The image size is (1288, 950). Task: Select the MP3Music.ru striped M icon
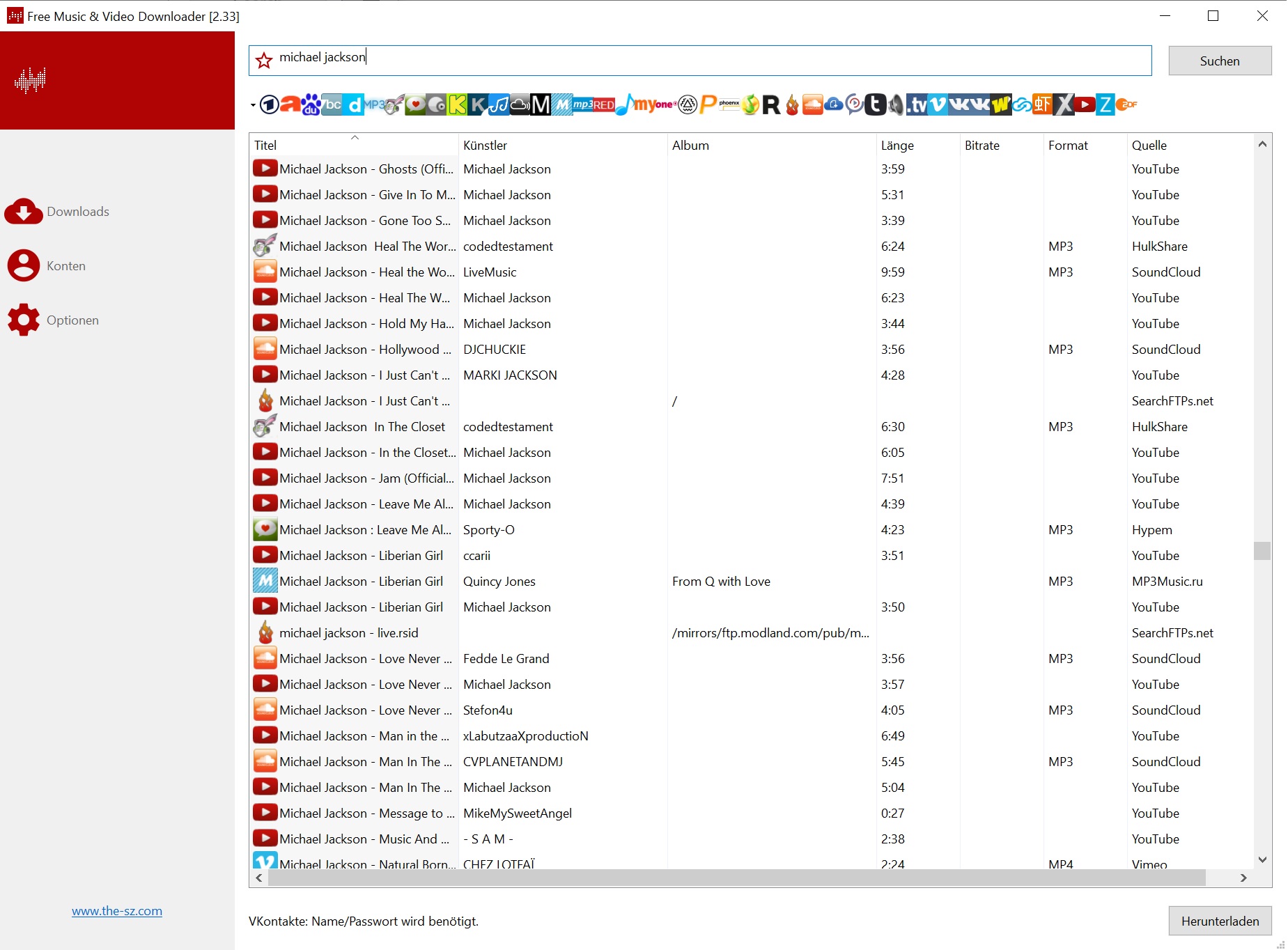(562, 104)
